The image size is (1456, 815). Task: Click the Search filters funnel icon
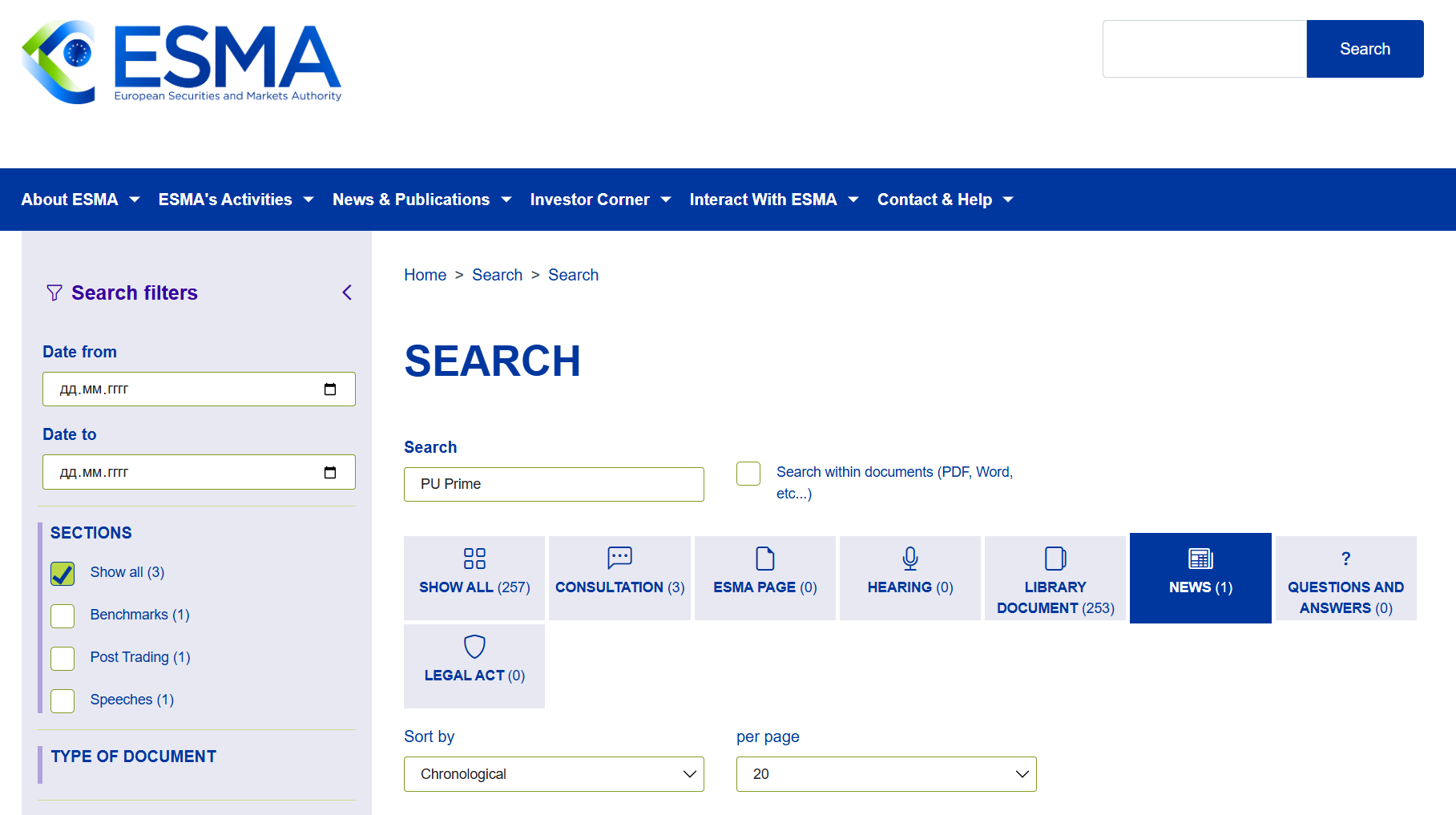click(x=54, y=293)
